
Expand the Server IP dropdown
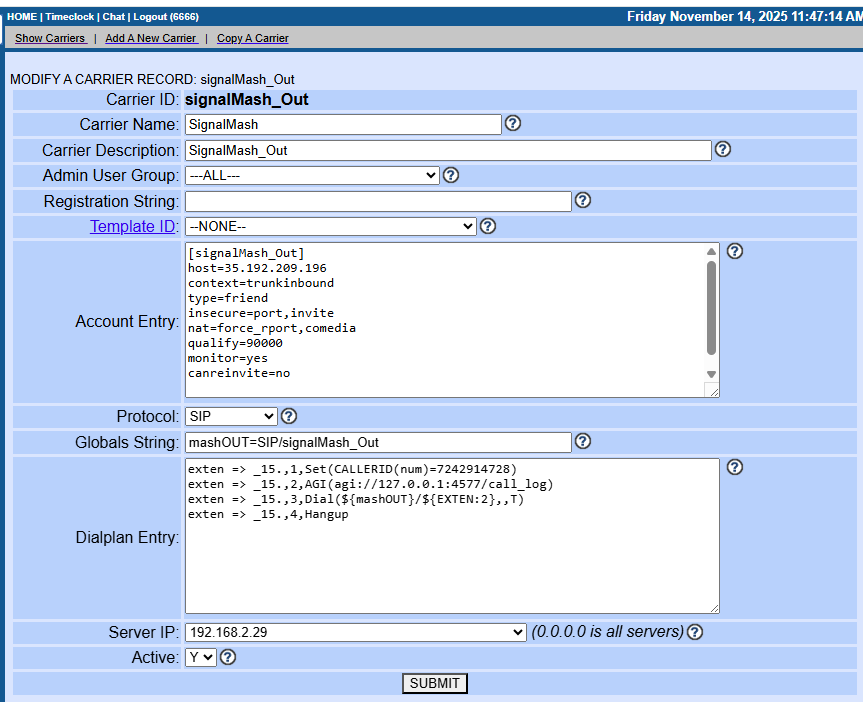355,632
